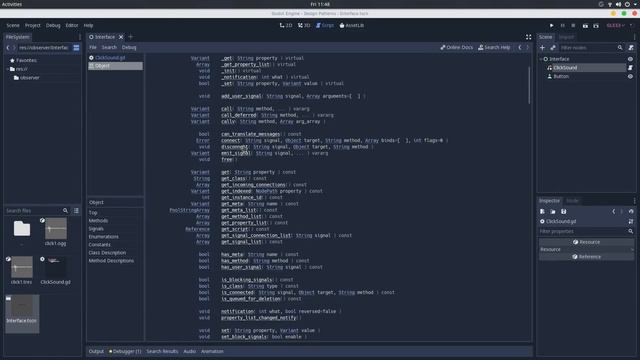Open the GLES3 renderer dropdown
This screenshot has height=360, width=640.
click(616, 25)
